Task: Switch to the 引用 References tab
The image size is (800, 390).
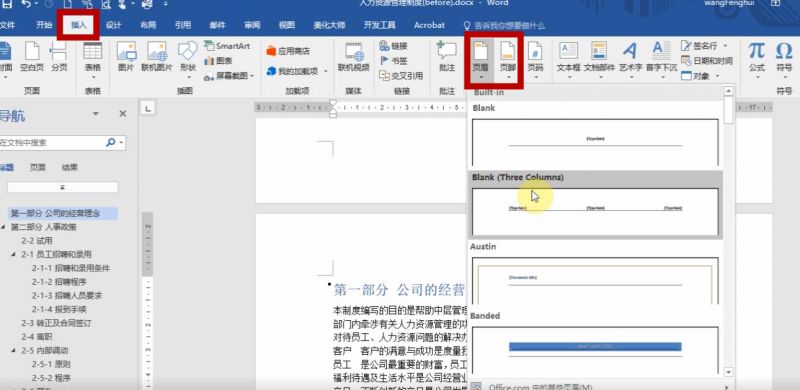Action: 183,25
